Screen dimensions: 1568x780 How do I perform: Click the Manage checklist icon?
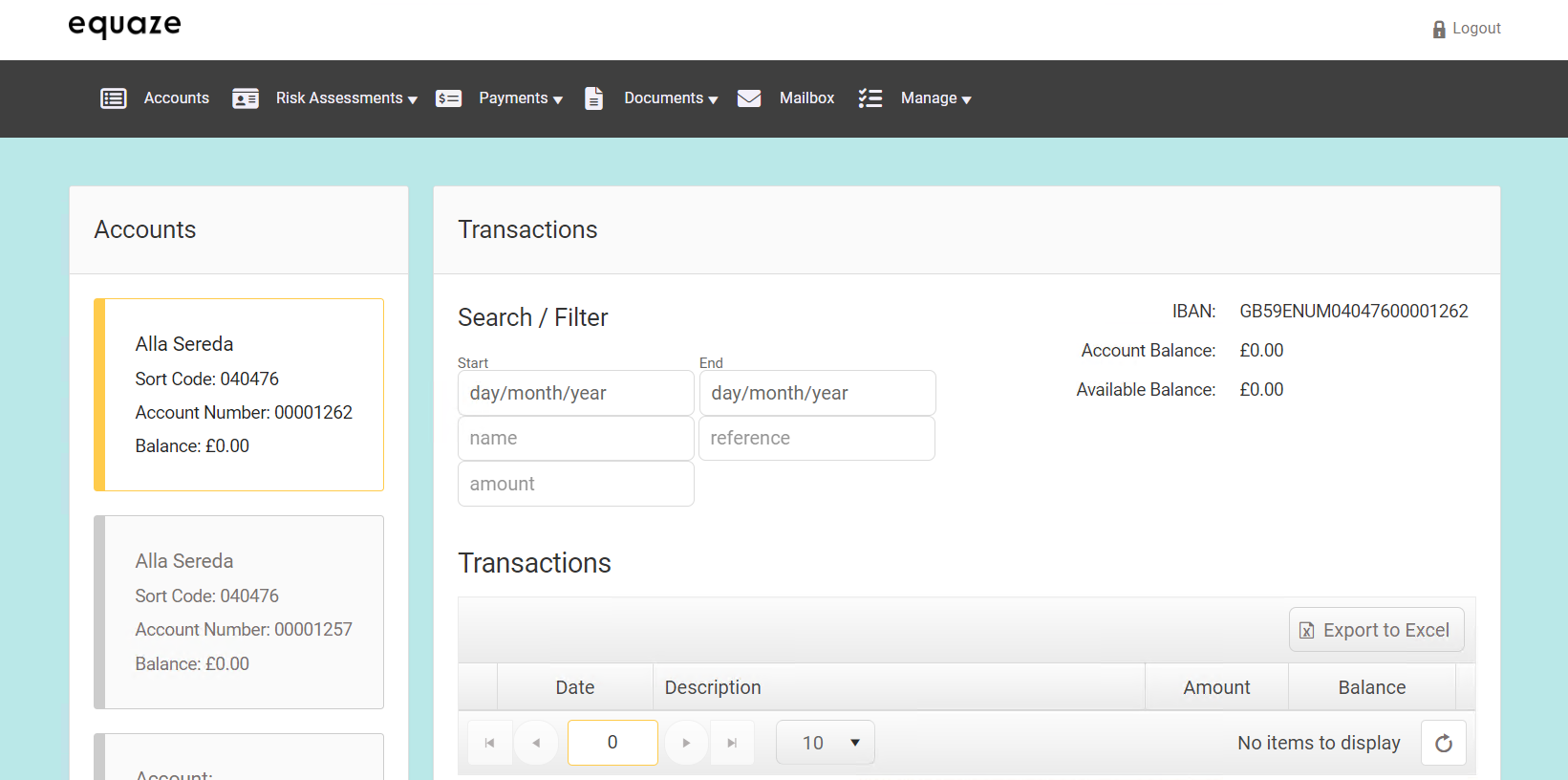pos(870,98)
